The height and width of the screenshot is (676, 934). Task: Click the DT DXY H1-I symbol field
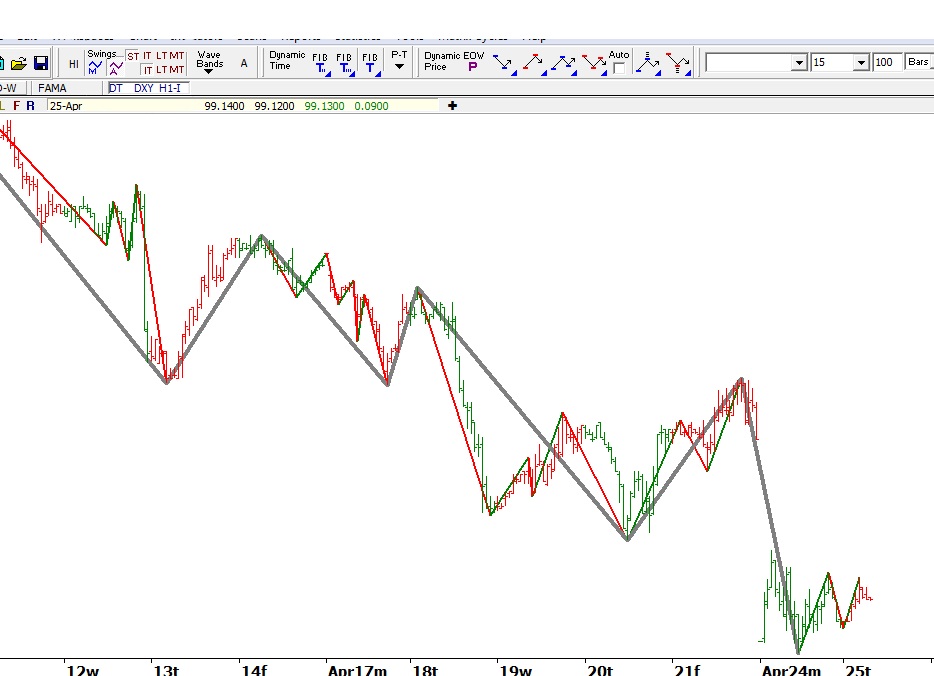click(x=148, y=88)
